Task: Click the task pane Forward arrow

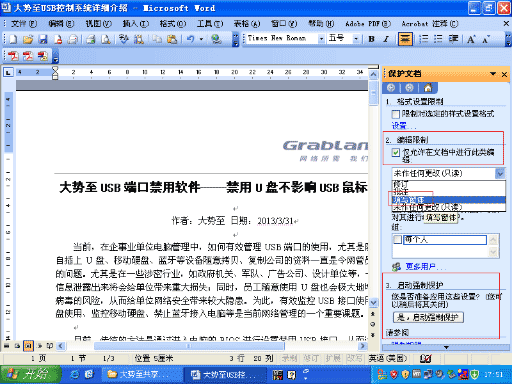Action: (x=409, y=88)
